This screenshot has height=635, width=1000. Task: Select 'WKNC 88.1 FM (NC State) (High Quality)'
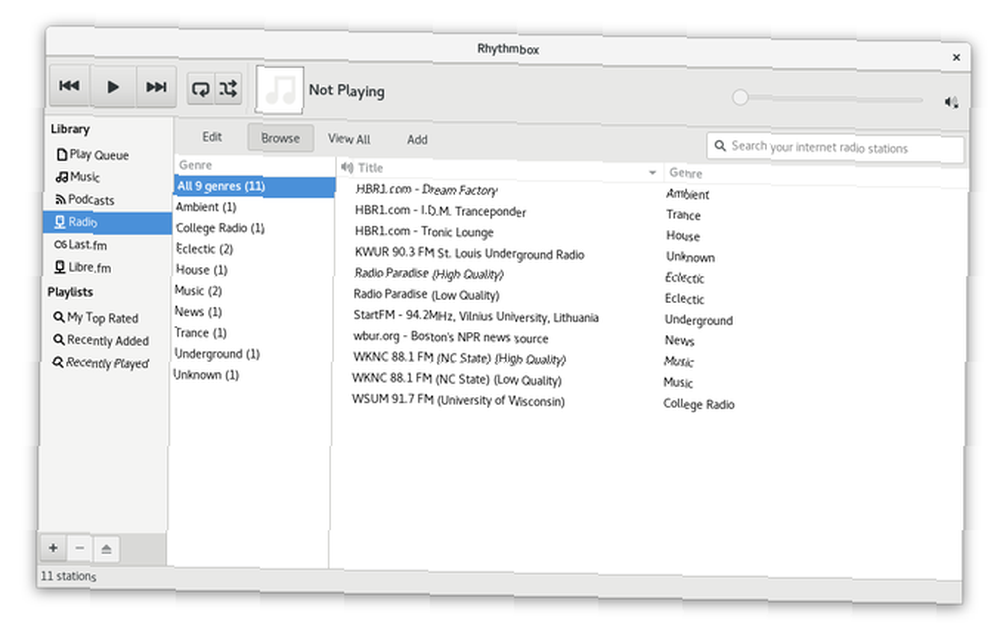(x=459, y=358)
